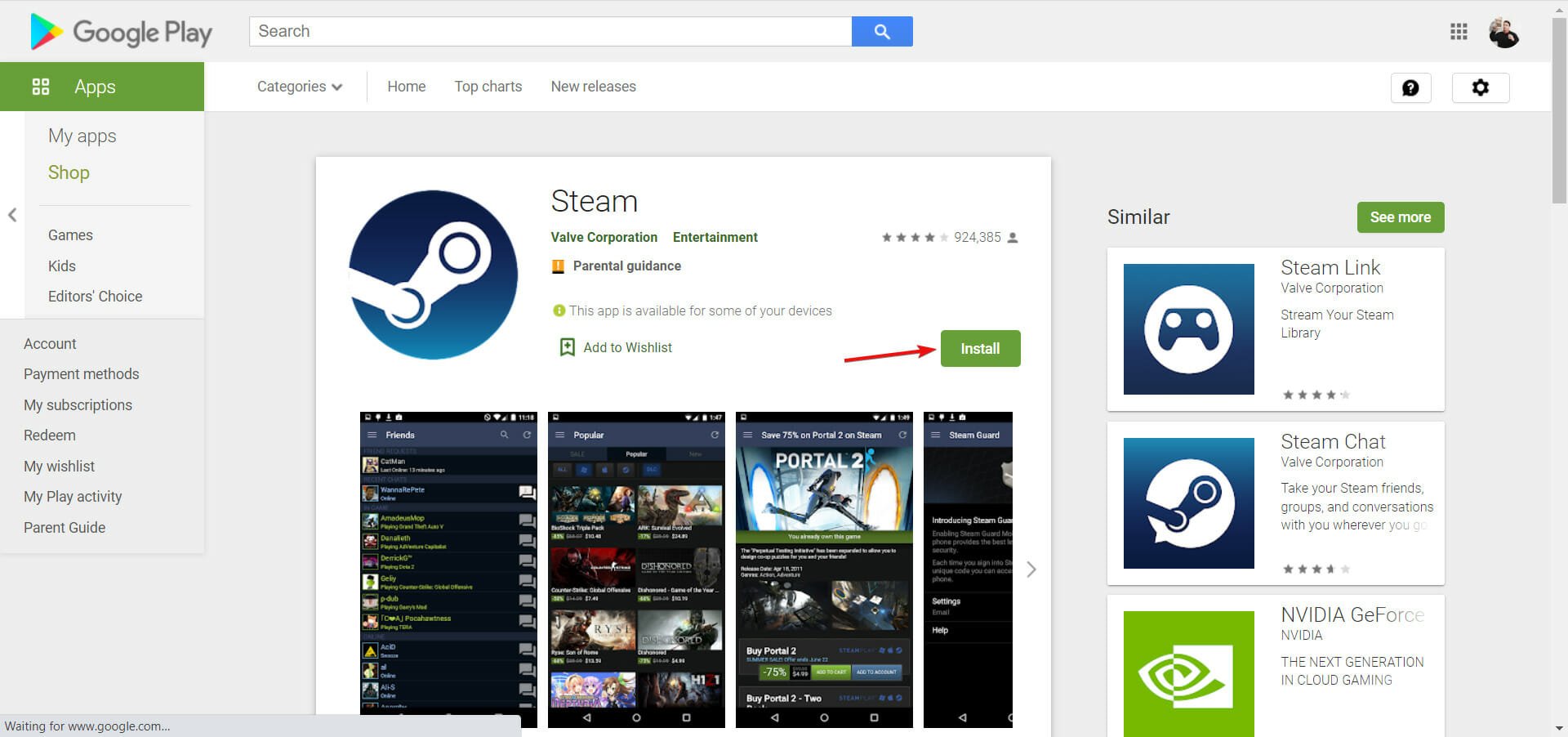Go to the Home tab

(x=406, y=87)
